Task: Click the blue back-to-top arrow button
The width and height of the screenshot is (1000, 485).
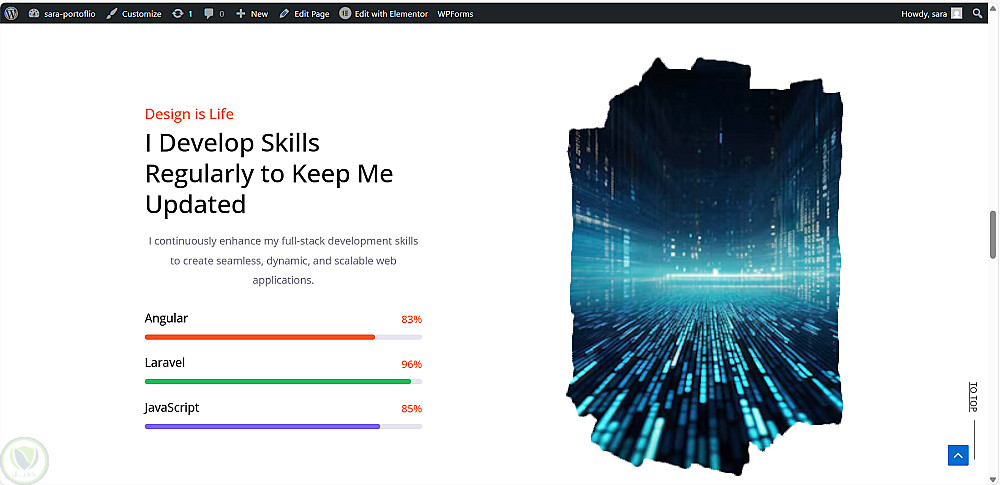Action: point(958,455)
